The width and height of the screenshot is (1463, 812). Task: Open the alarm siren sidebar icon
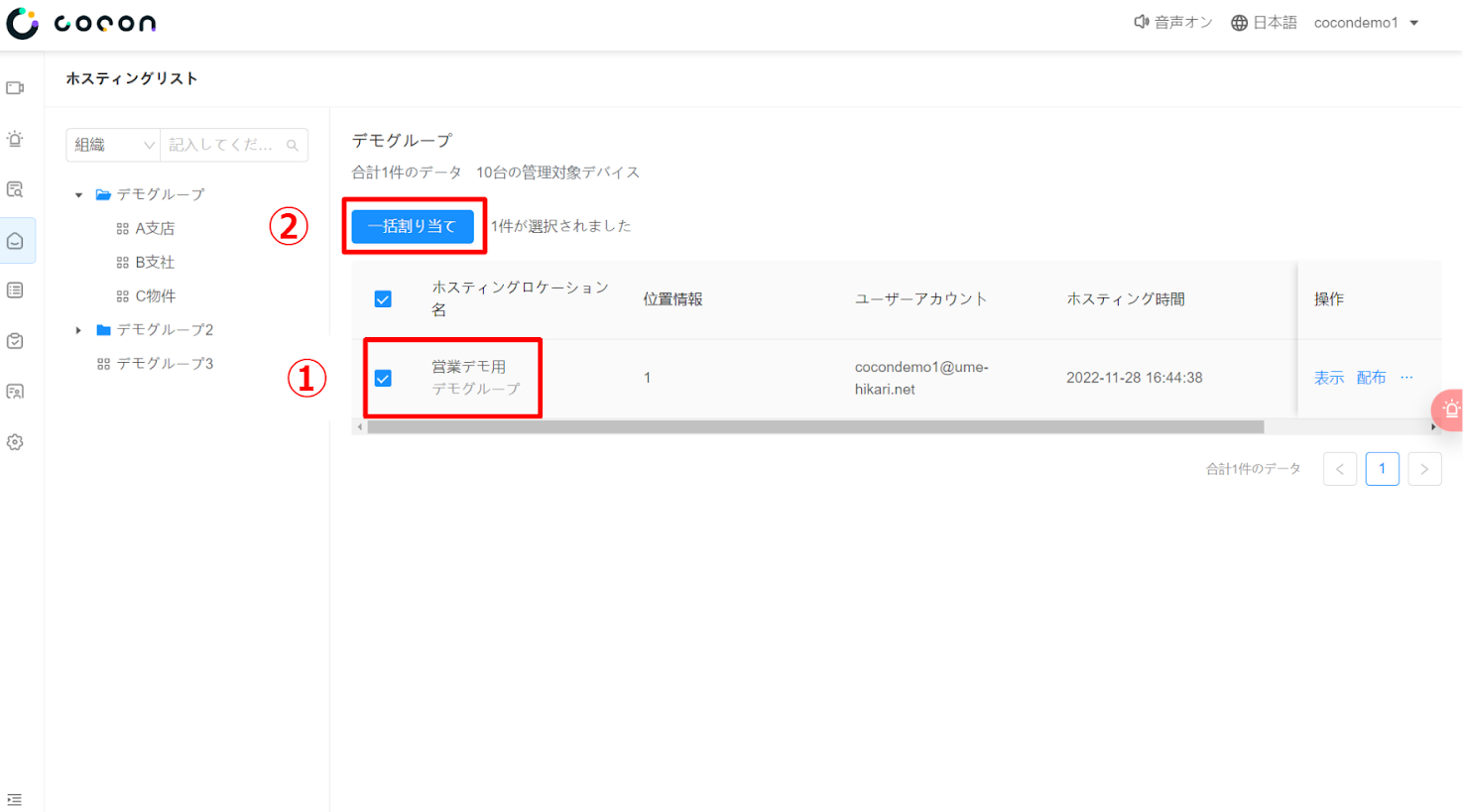click(15, 139)
